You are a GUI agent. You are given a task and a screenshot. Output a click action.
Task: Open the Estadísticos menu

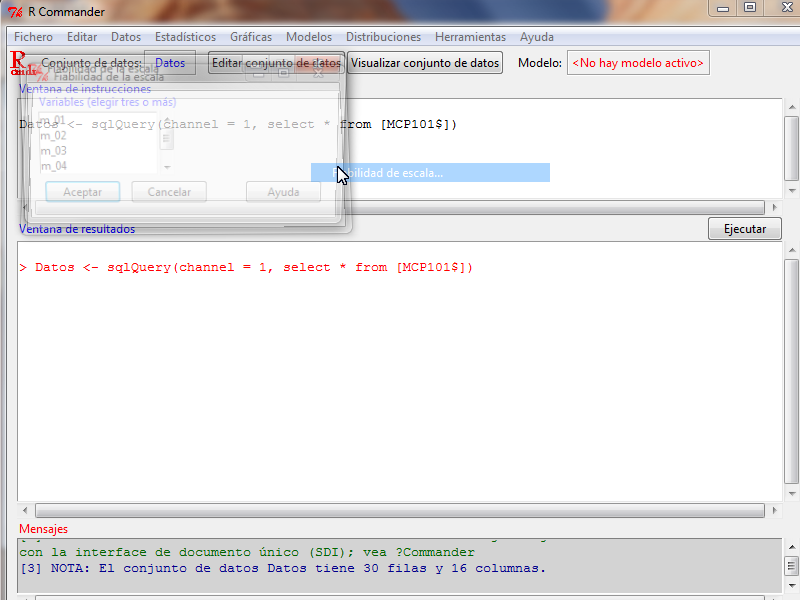(x=185, y=37)
